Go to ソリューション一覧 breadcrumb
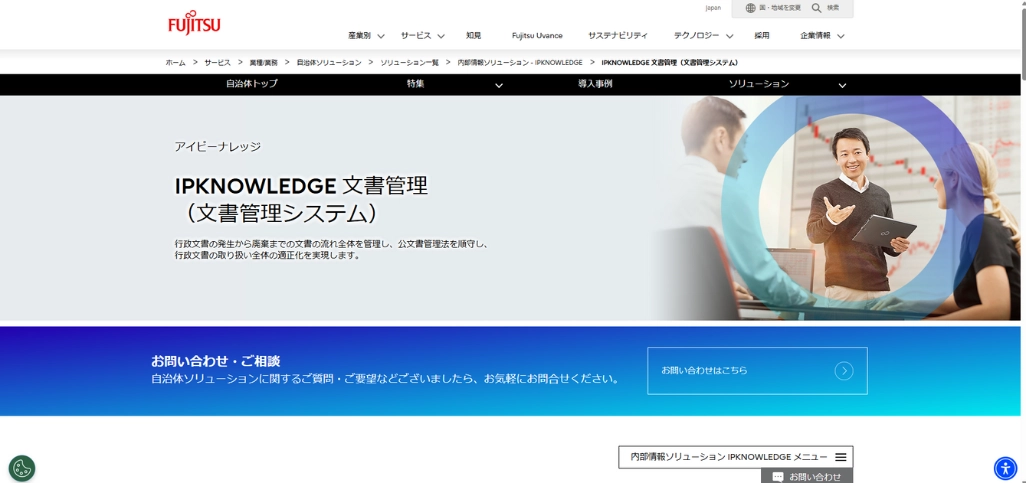Screen dimensions: 1026x483 pyautogui.click(x=409, y=63)
